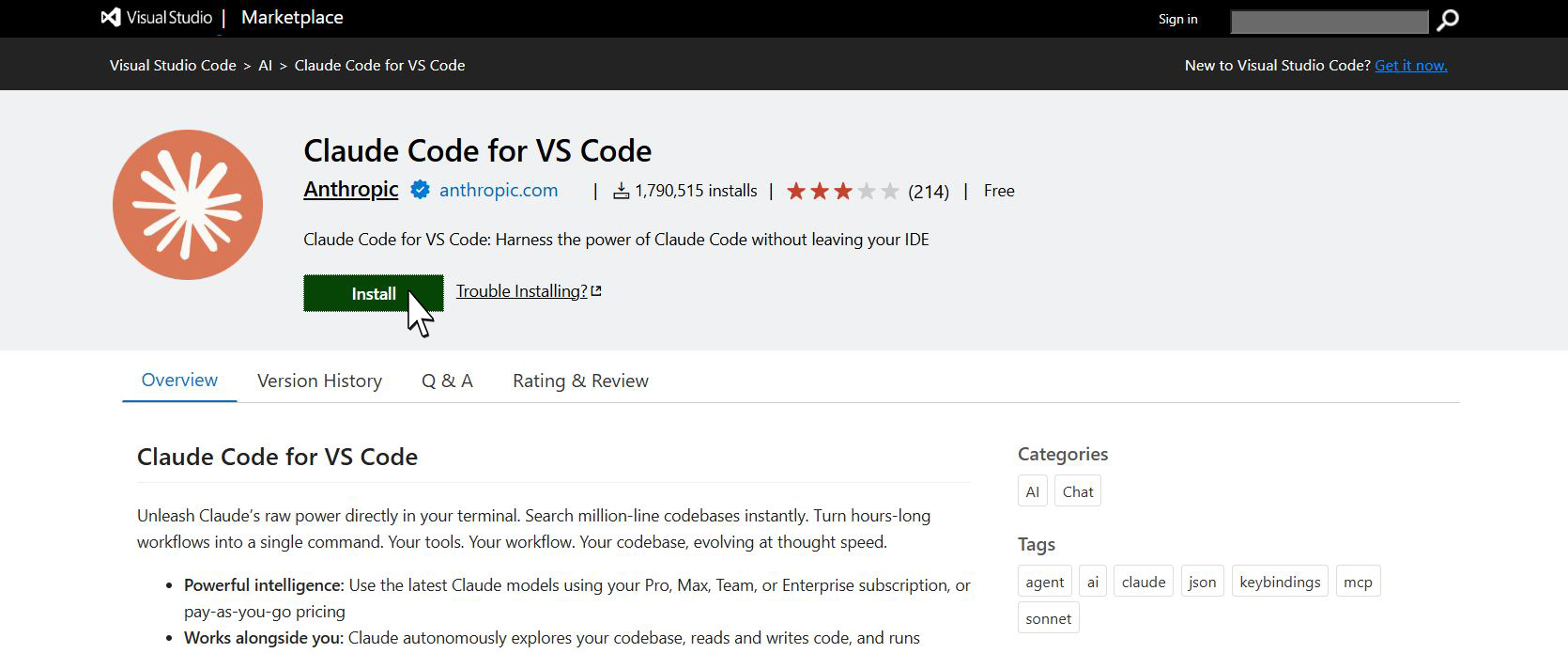
Task: Click the 'Get it now' link
Action: [x=1410, y=65]
